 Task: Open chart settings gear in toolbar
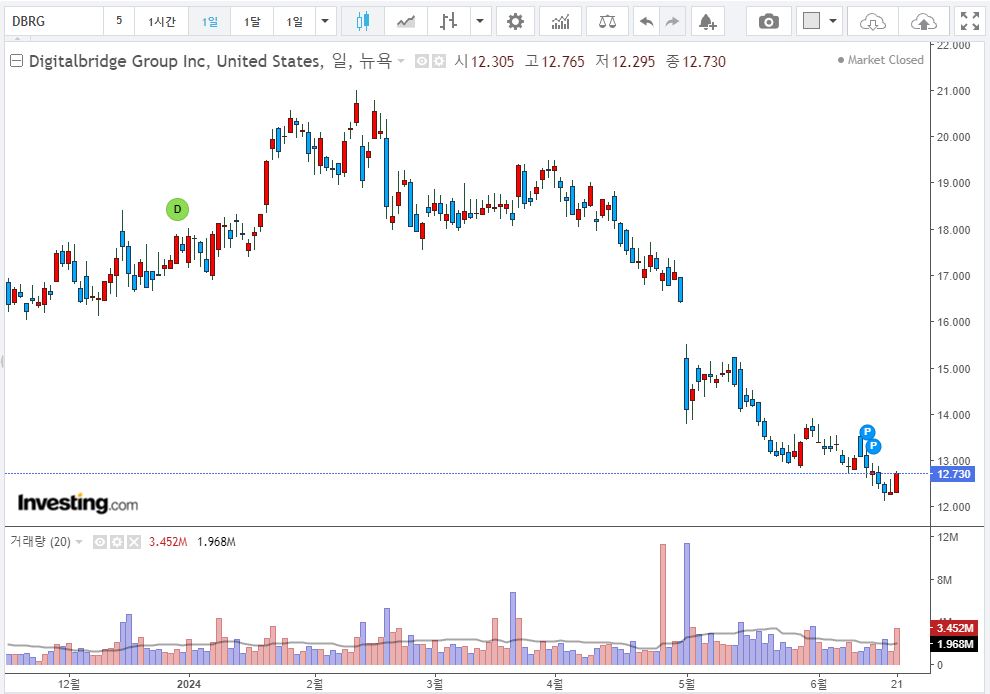pos(515,21)
